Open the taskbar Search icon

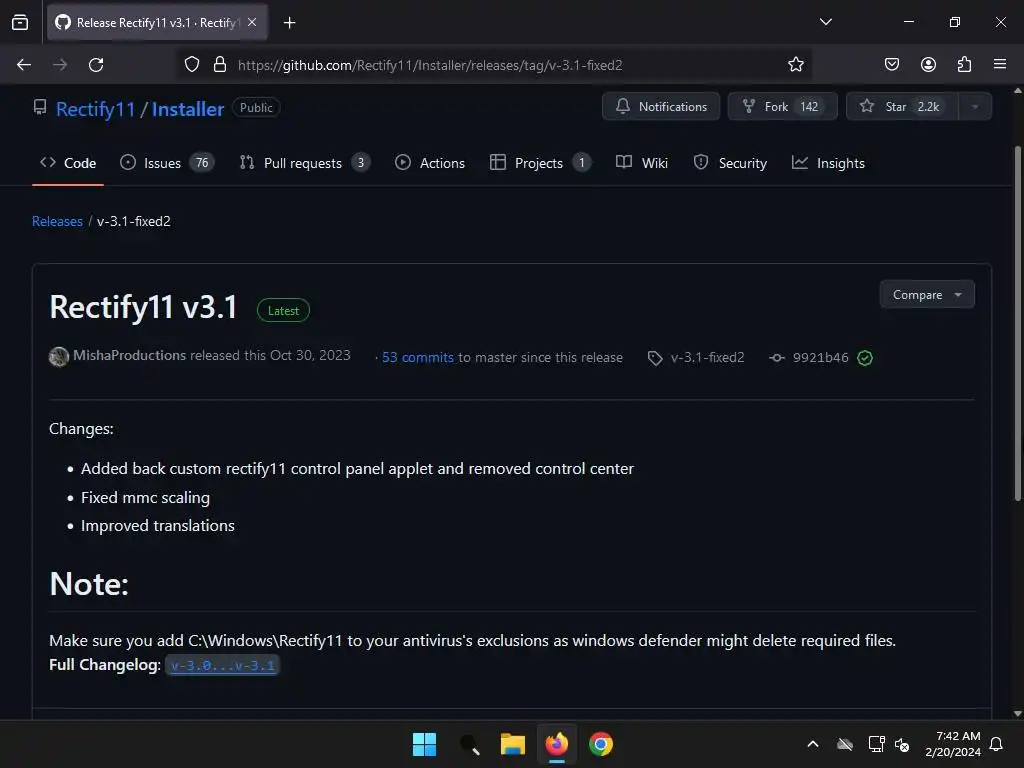click(469, 744)
